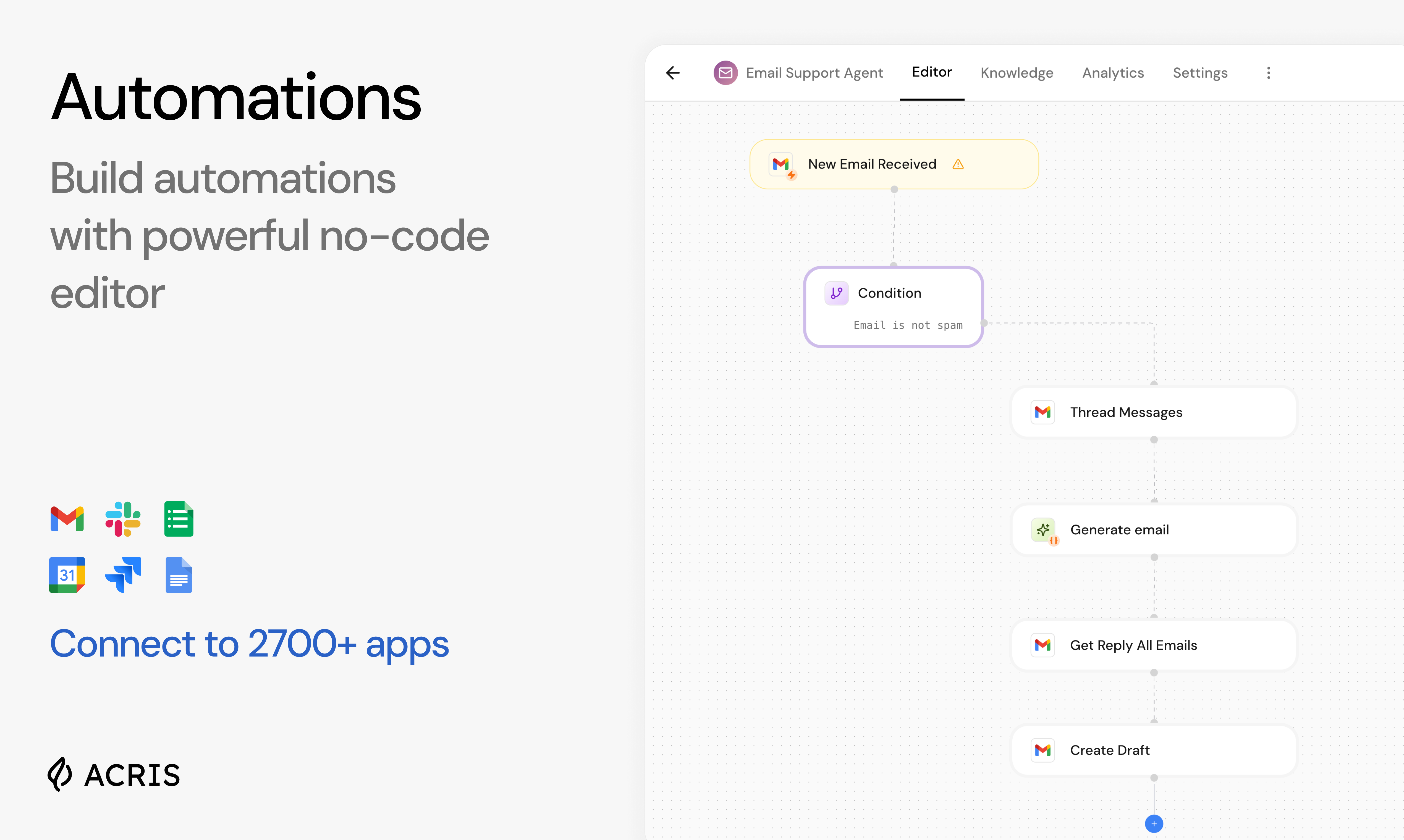Switch to the Knowledge tab

coord(1017,73)
